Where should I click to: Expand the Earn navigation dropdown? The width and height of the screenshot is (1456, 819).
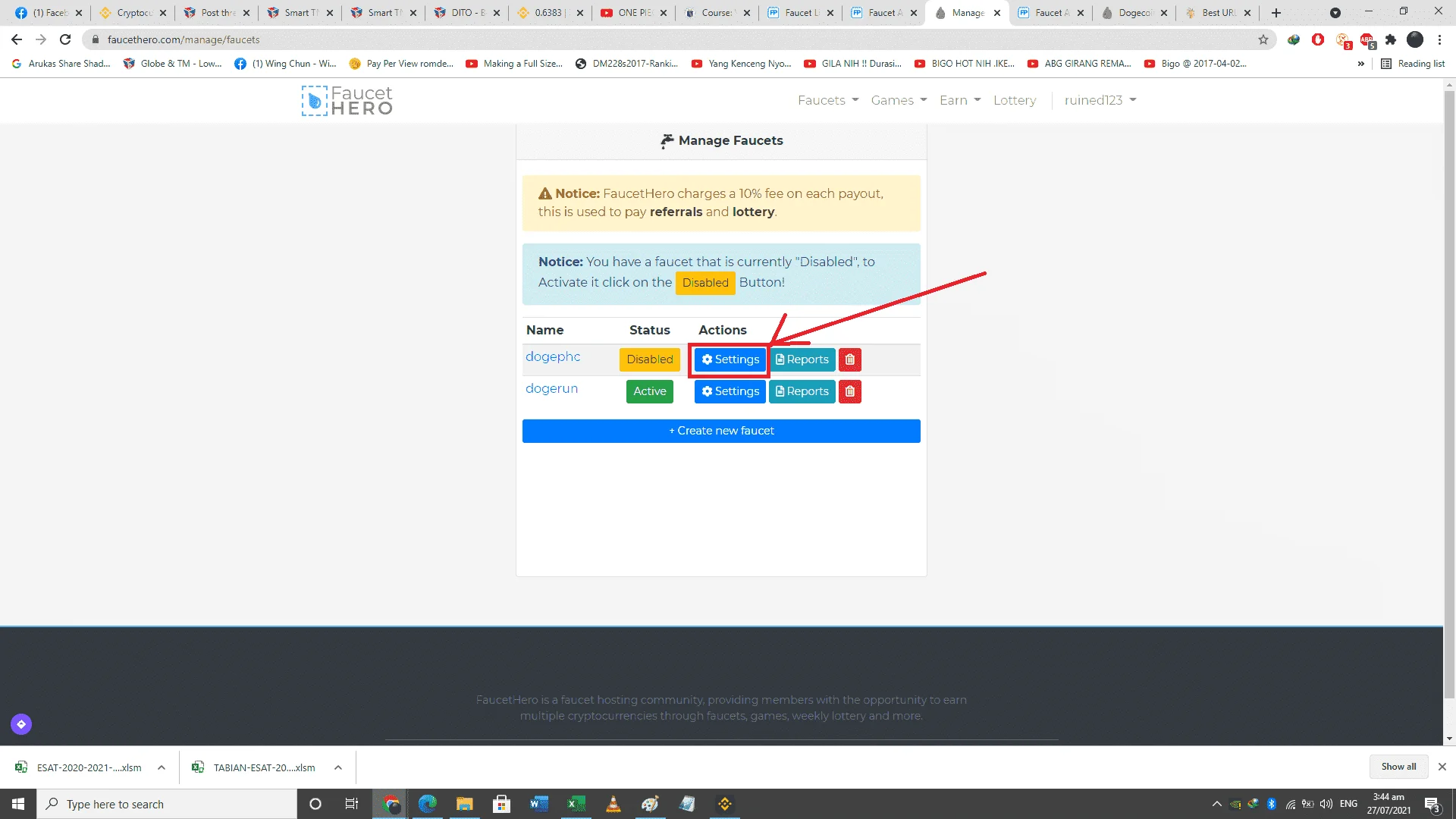tap(960, 100)
